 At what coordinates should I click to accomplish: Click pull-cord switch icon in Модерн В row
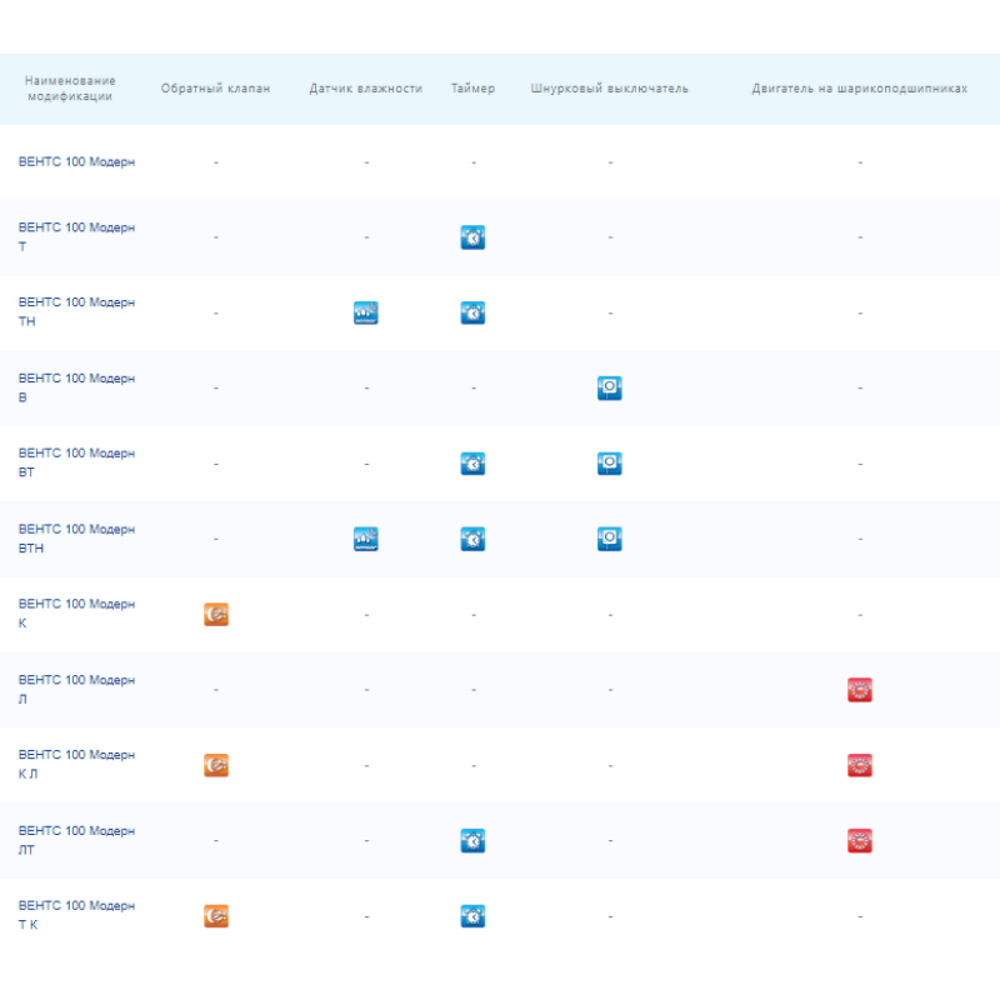click(610, 388)
